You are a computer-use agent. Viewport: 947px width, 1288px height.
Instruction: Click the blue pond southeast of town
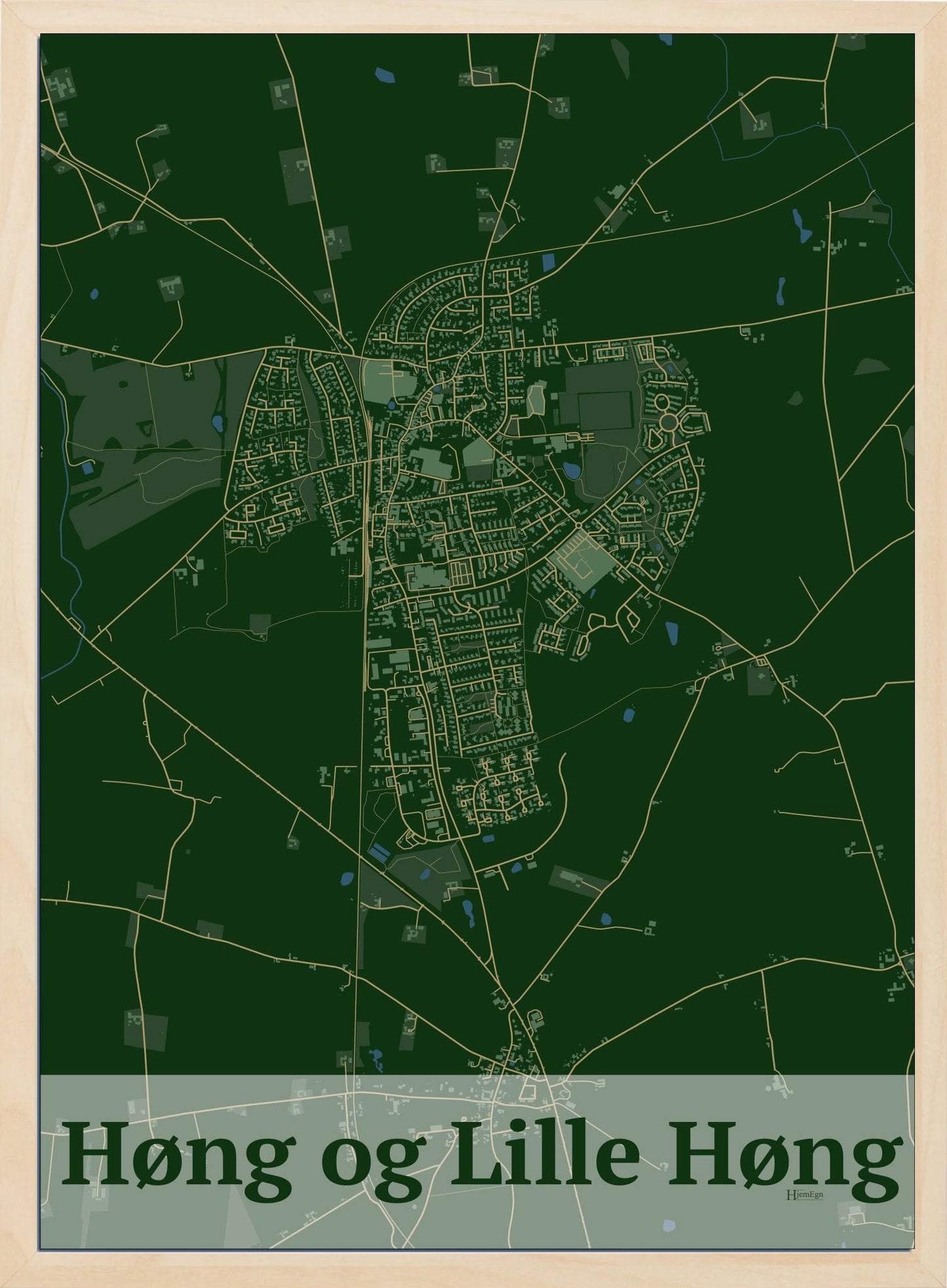click(x=672, y=634)
